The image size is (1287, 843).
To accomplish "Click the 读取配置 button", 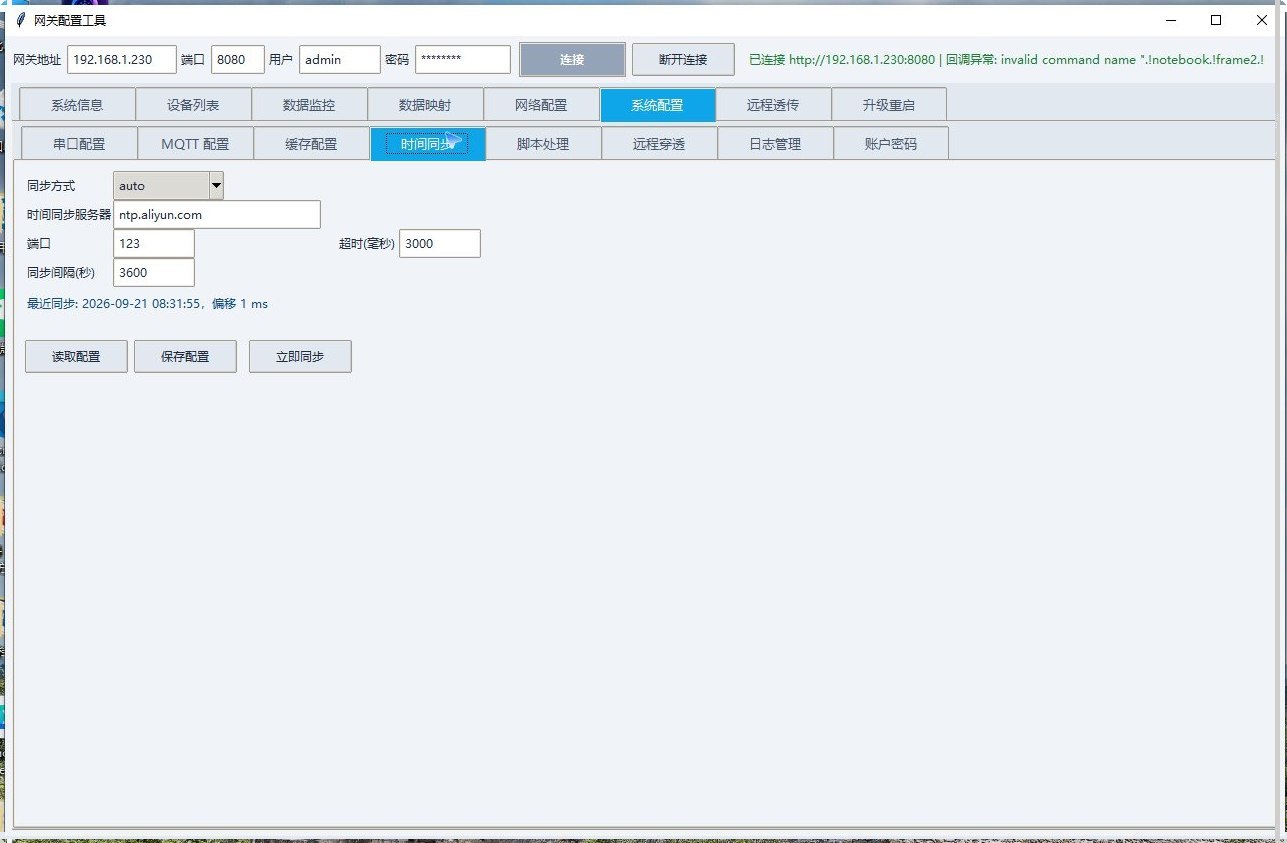I will click(x=76, y=357).
